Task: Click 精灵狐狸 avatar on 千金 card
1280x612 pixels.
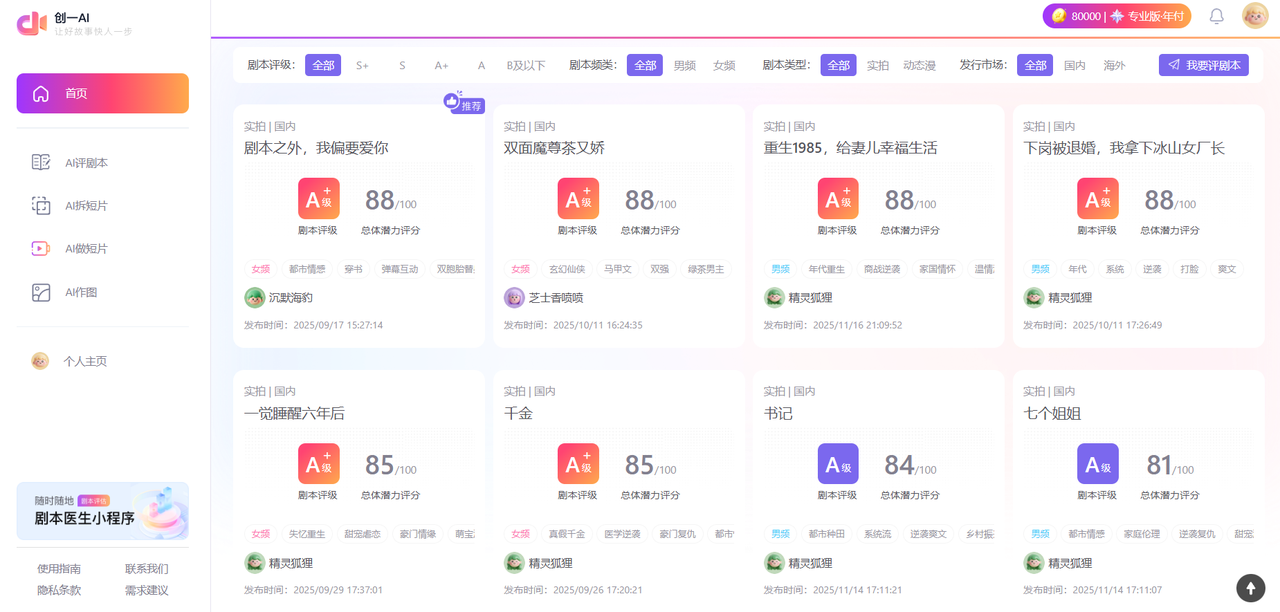Action: 514,562
